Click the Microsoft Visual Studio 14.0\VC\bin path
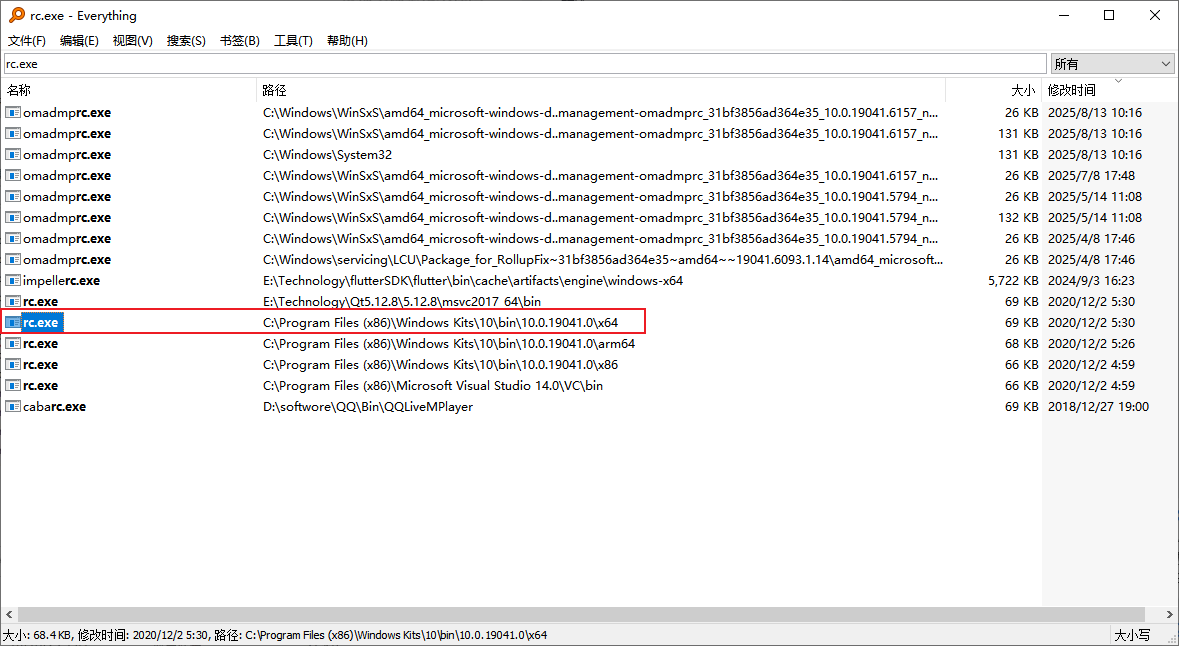Viewport: 1179px width, 646px height. (432, 386)
